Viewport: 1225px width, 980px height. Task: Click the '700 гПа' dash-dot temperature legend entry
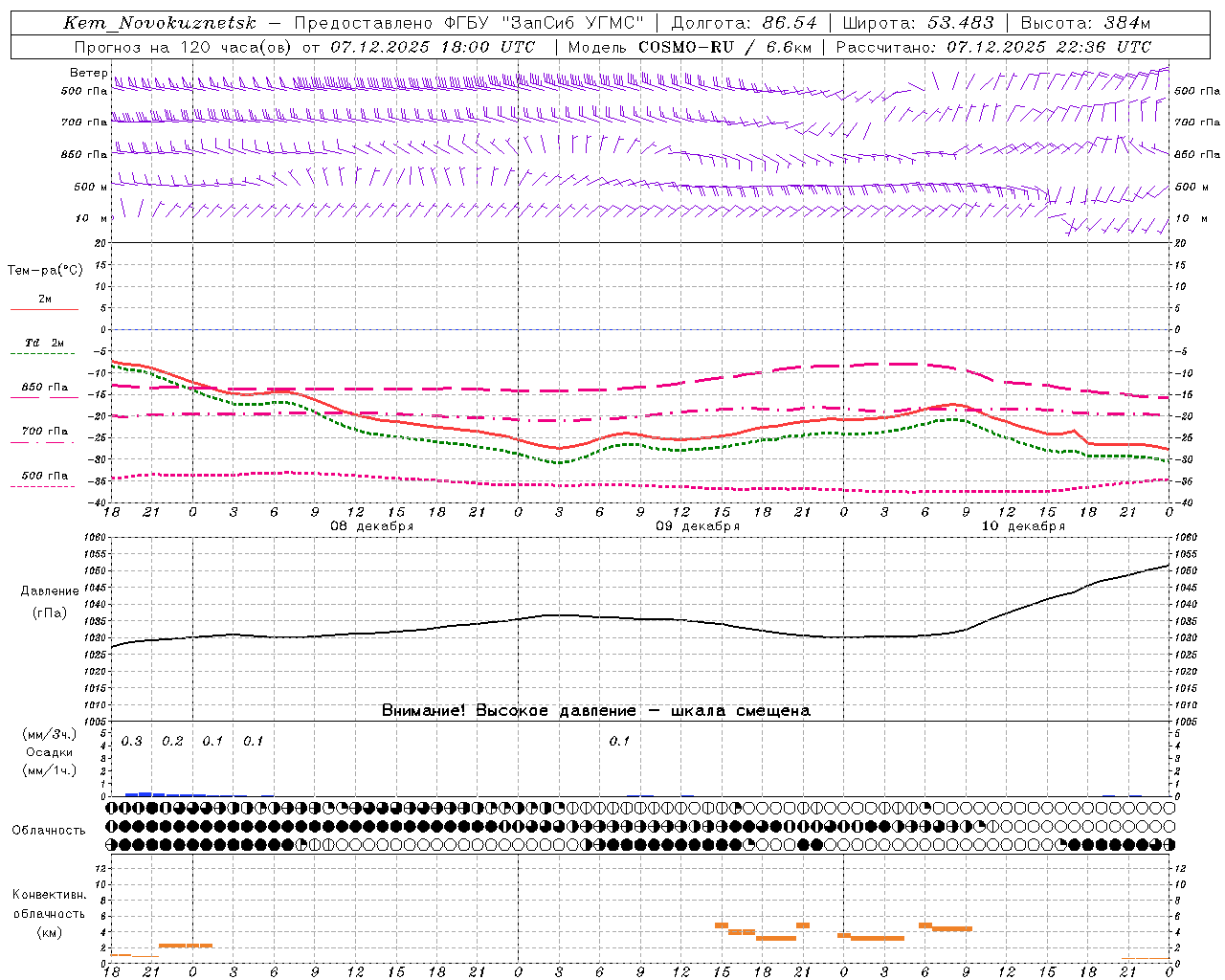44,432
